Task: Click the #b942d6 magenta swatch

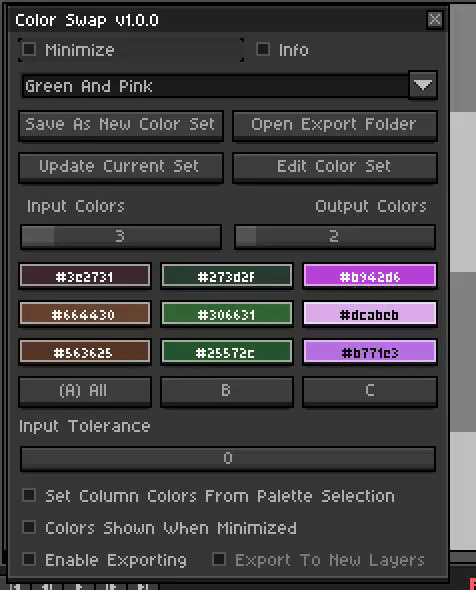Action: (x=370, y=276)
